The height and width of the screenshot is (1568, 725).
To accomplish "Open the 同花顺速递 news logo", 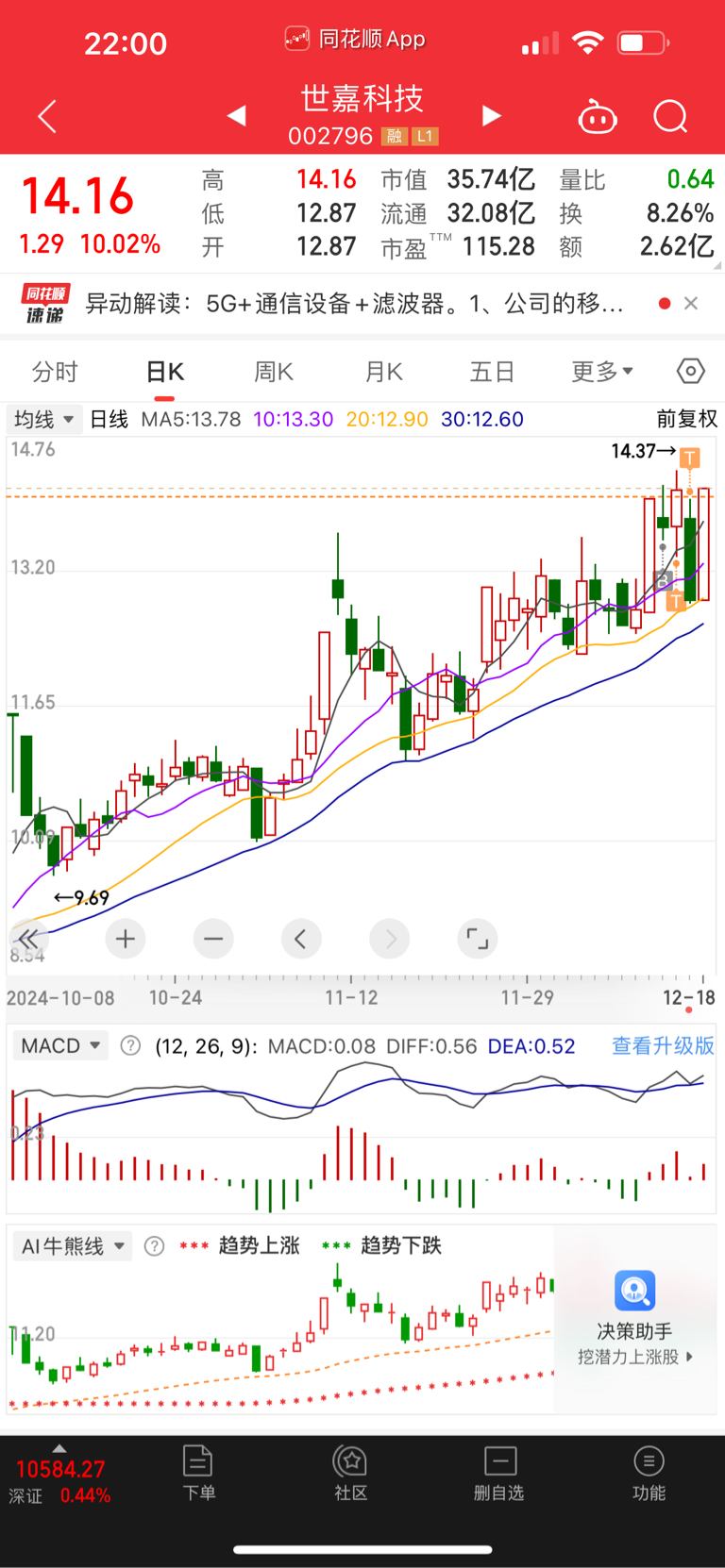I will 45,304.
